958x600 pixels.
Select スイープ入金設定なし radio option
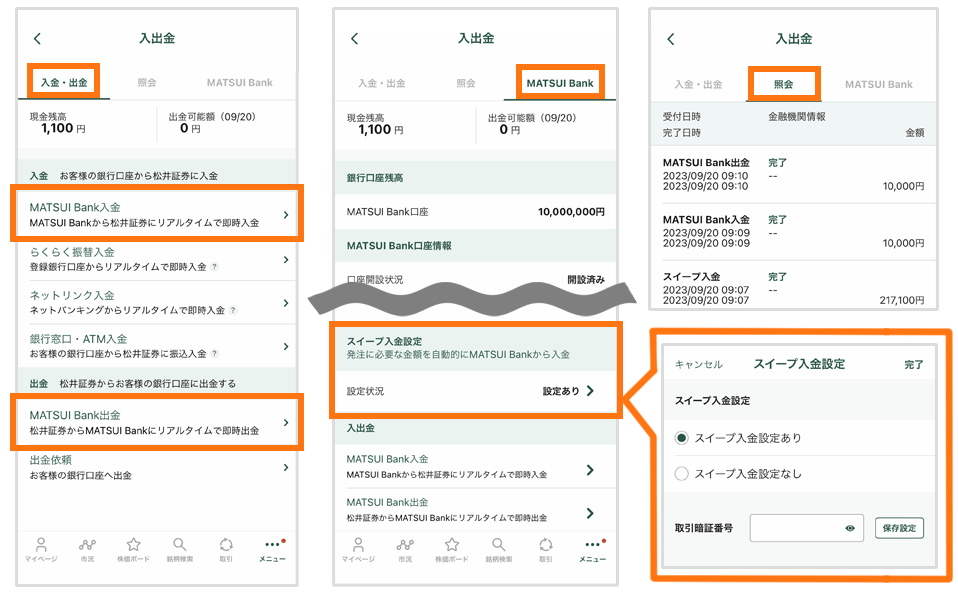[x=681, y=474]
